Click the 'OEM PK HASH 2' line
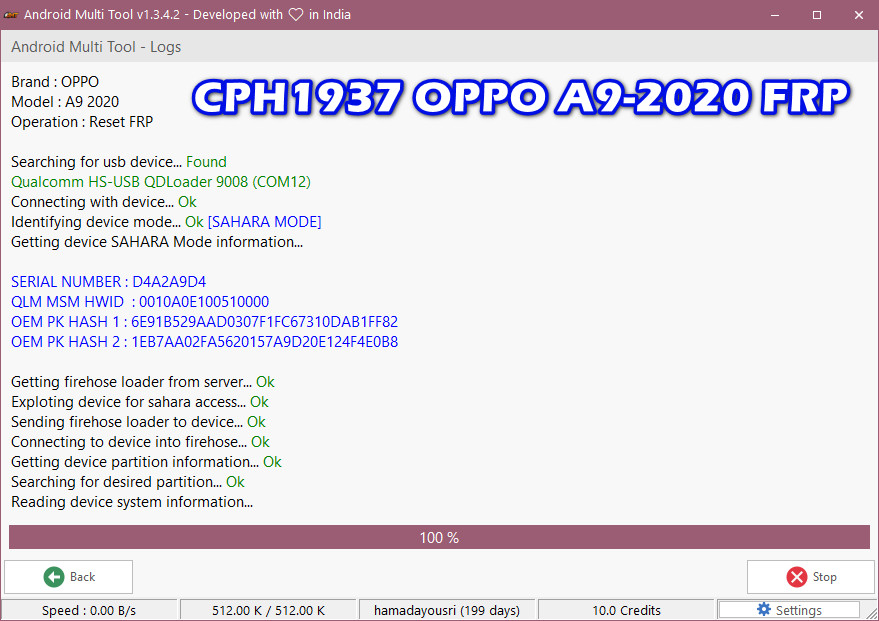 point(205,342)
